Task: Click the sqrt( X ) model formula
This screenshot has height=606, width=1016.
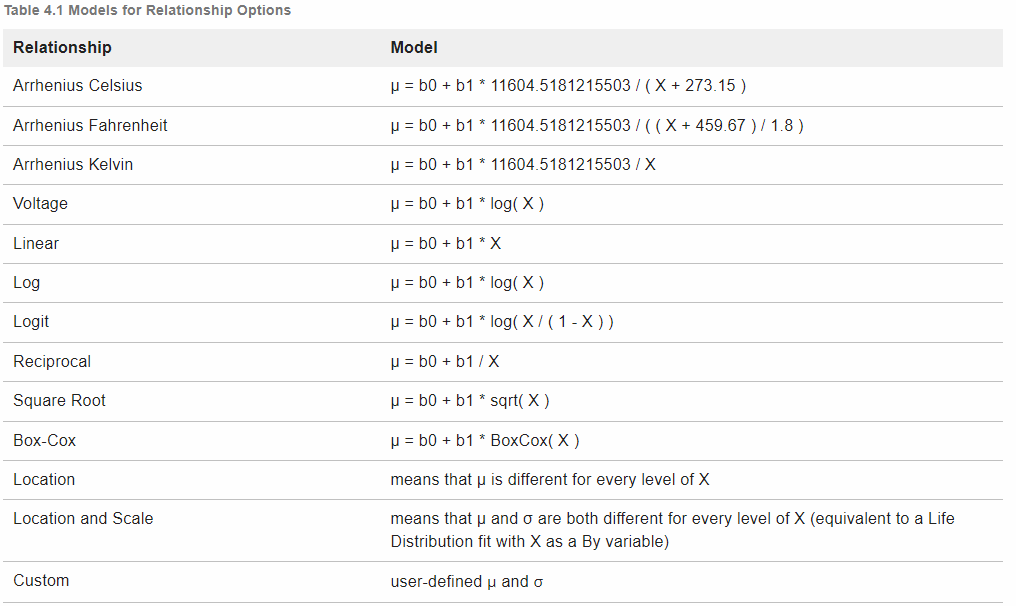Action: coord(470,401)
